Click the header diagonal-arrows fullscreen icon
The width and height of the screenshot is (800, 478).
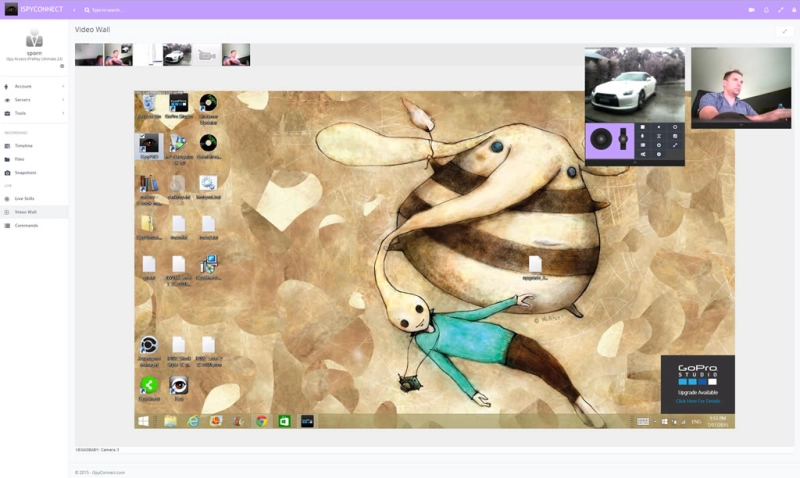(780, 10)
